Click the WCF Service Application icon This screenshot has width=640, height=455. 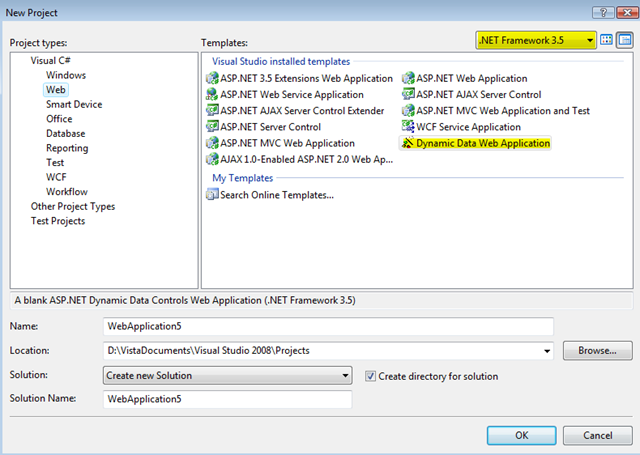408,127
